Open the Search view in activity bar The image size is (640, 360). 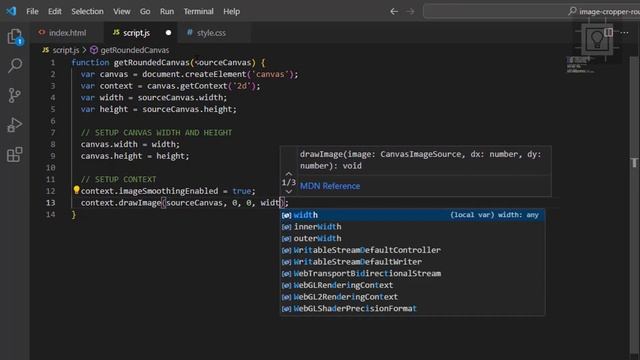[x=15, y=65]
